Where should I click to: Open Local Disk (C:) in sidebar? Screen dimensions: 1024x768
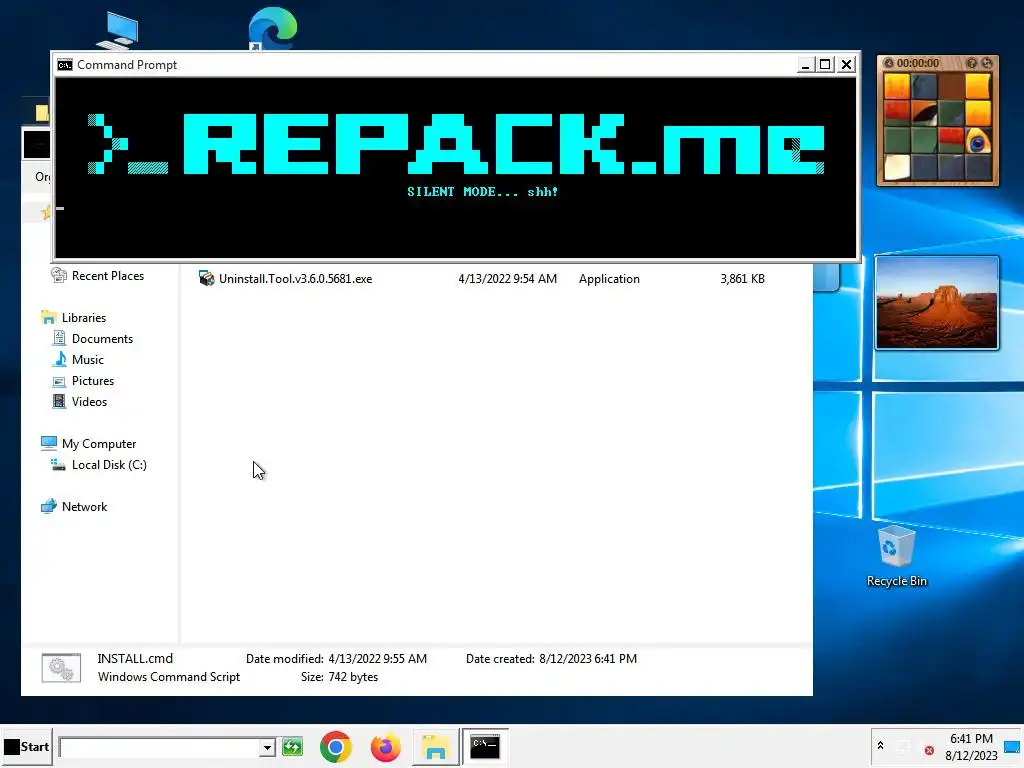coord(99,464)
